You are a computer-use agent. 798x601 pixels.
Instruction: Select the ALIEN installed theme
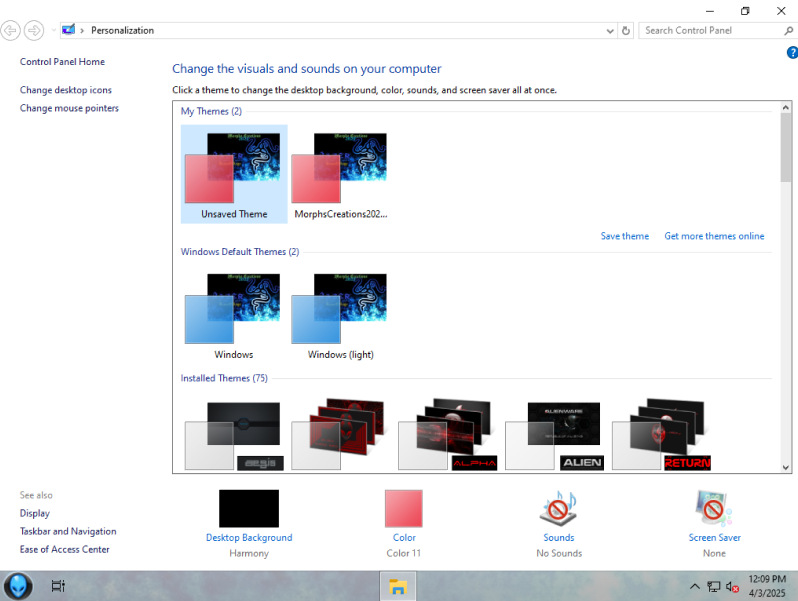[x=554, y=435]
